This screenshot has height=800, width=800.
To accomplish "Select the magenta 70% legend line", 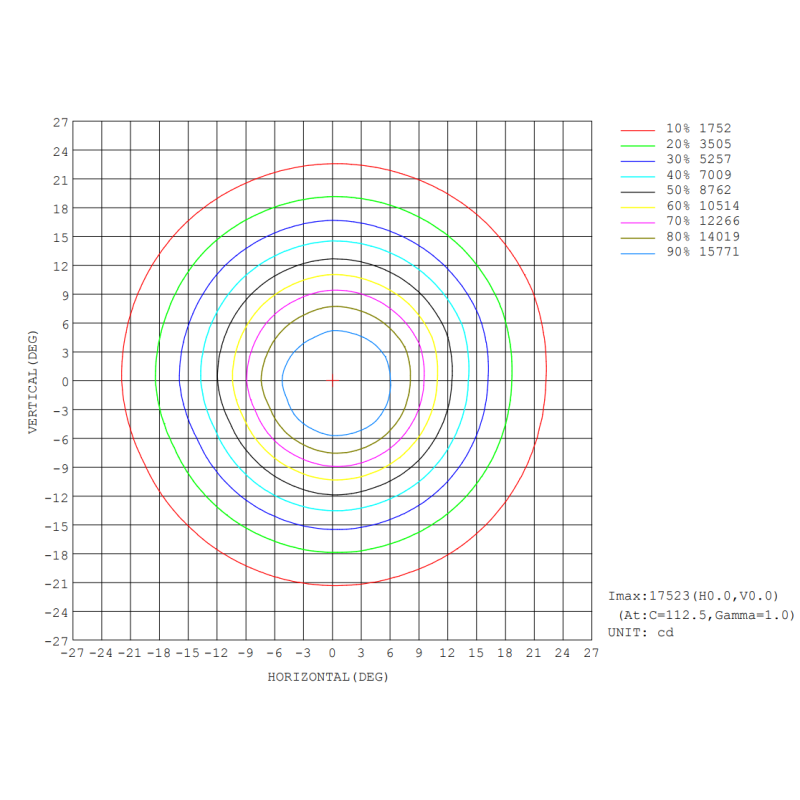I will click(638, 222).
